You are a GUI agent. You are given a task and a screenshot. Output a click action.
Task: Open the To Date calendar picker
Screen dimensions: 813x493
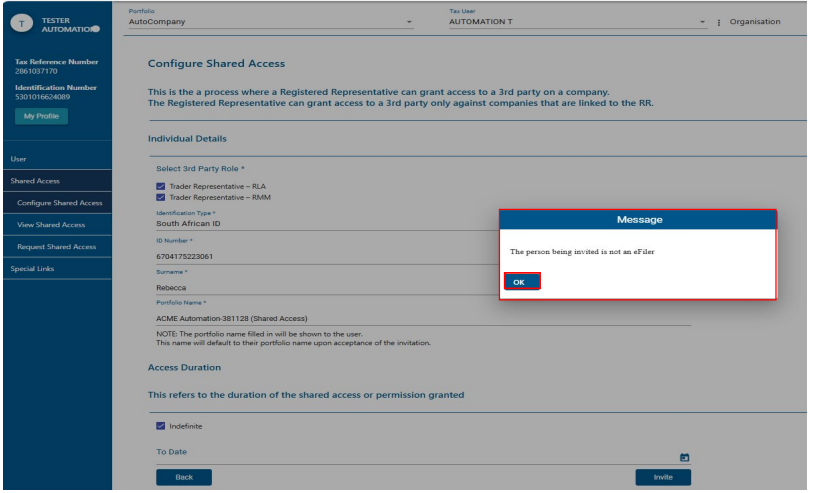[684, 457]
